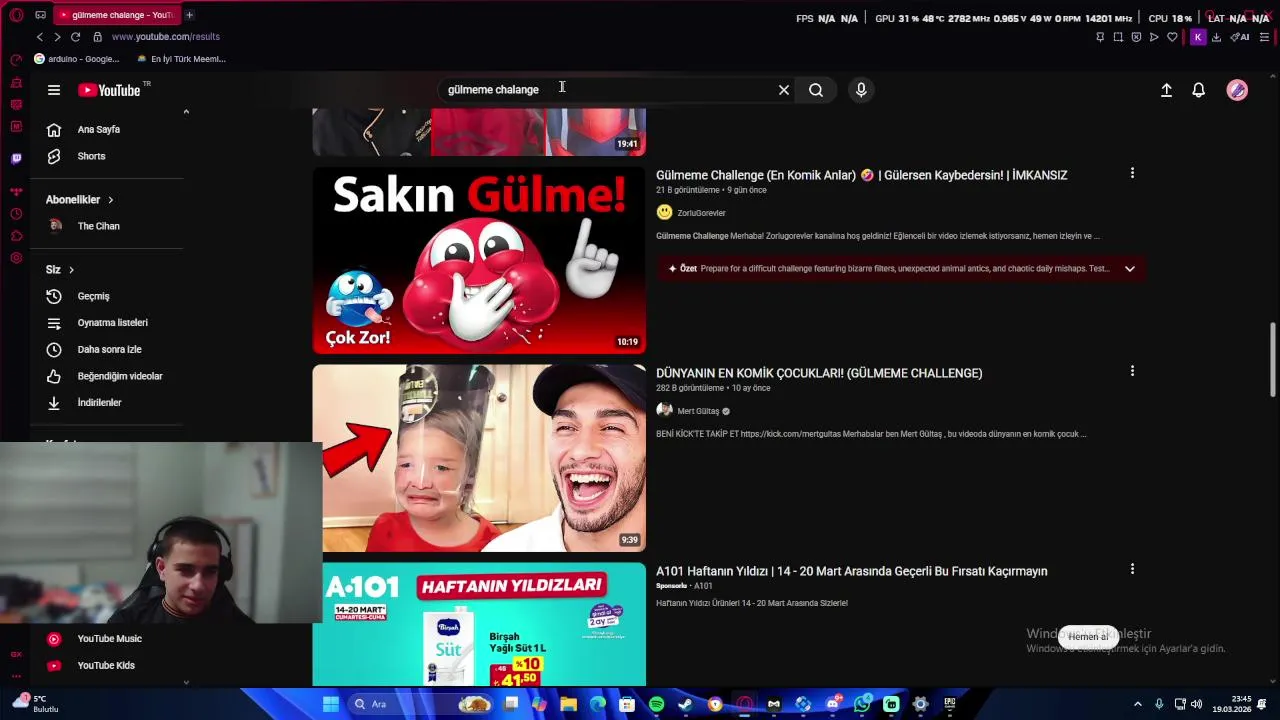Expand the Abonelikler section
This screenshot has width=1280, height=720.
point(79,200)
